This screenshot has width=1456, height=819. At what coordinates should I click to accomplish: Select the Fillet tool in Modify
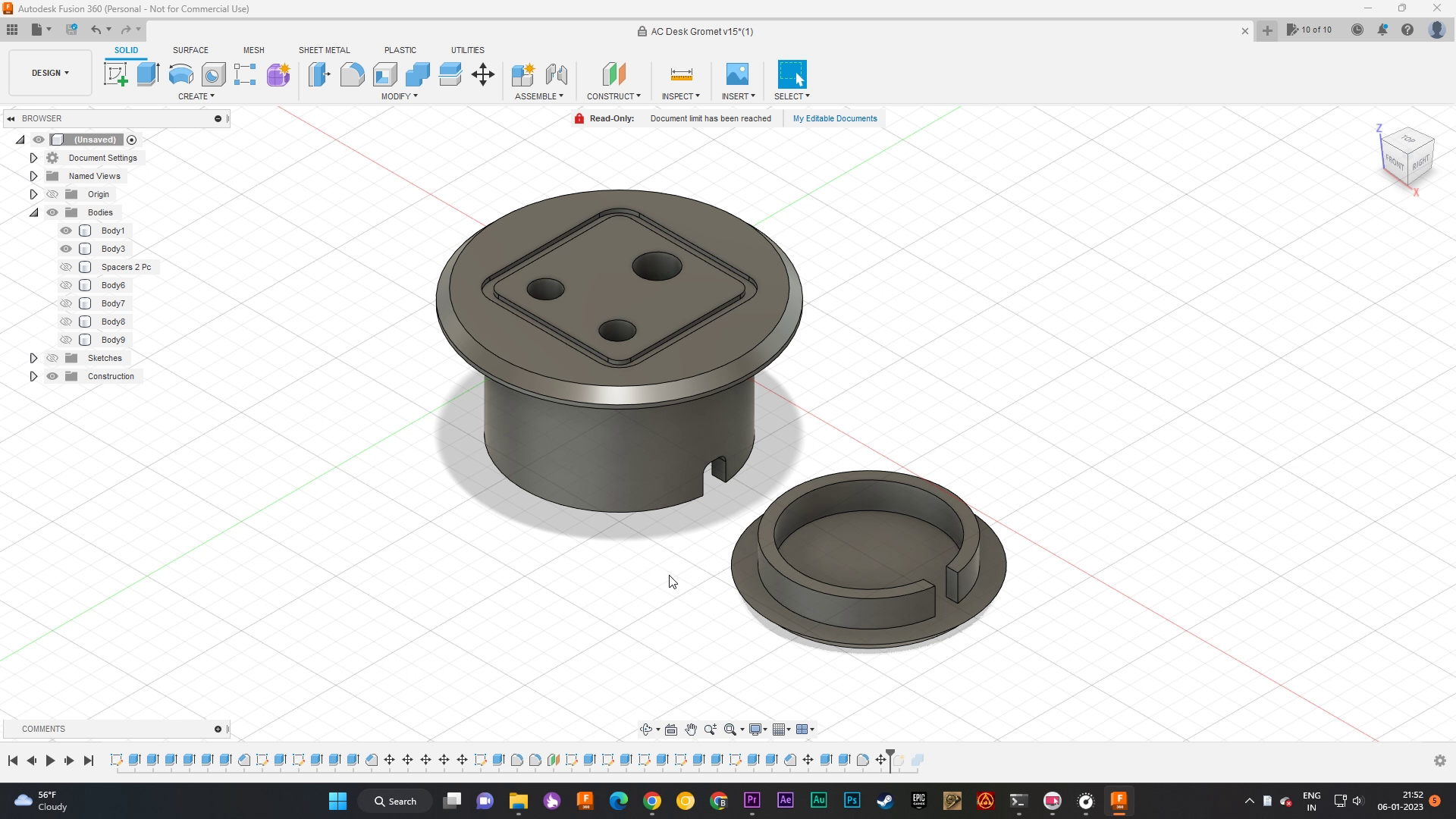click(x=353, y=74)
